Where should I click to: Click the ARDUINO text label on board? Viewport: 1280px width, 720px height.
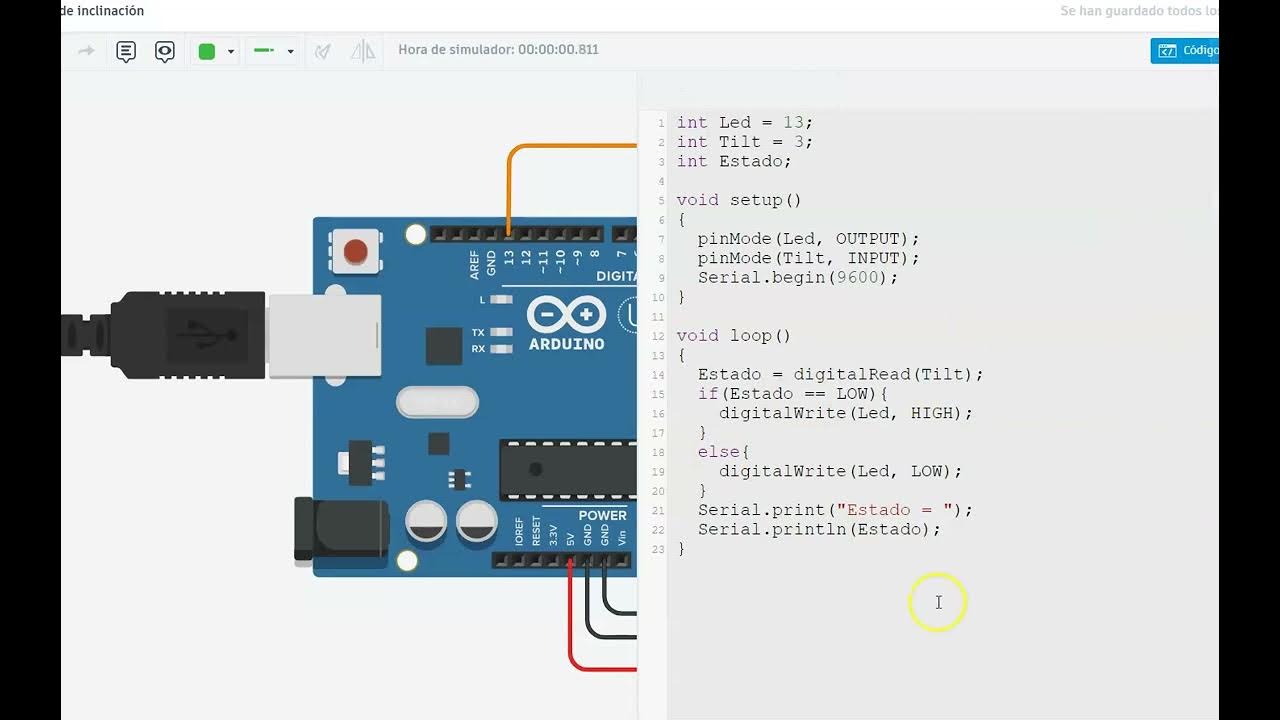pos(566,344)
